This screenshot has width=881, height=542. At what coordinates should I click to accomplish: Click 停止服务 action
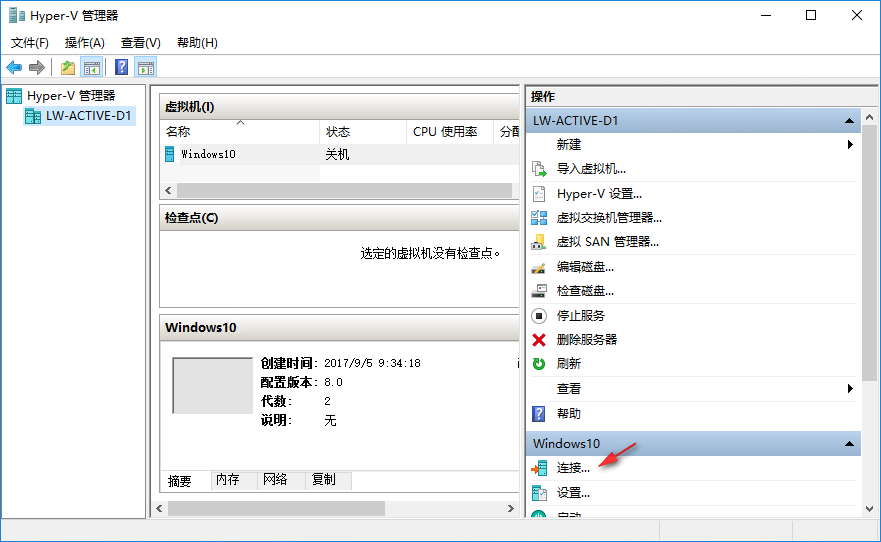pos(580,316)
